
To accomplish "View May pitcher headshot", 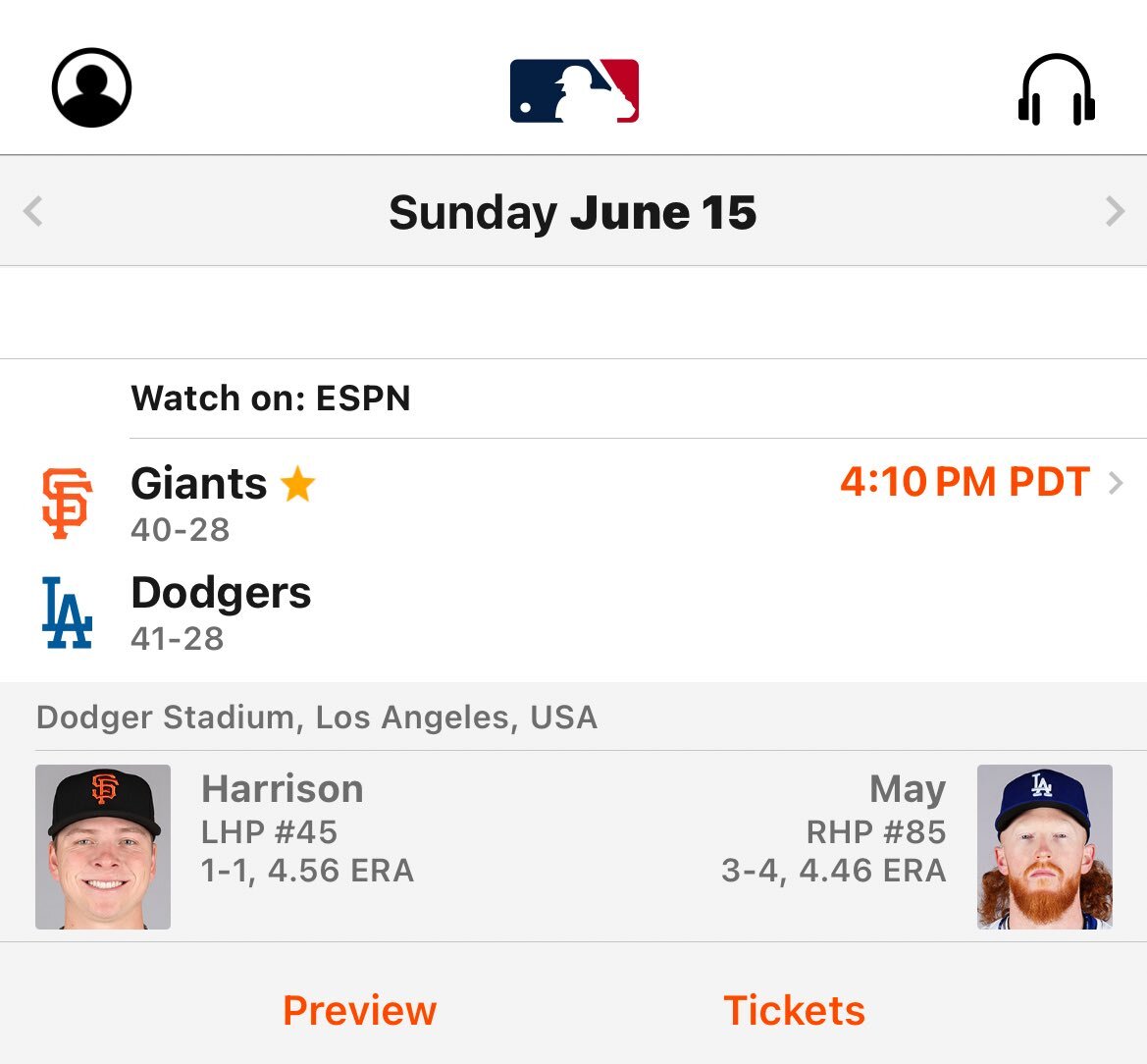I will tap(1045, 847).
